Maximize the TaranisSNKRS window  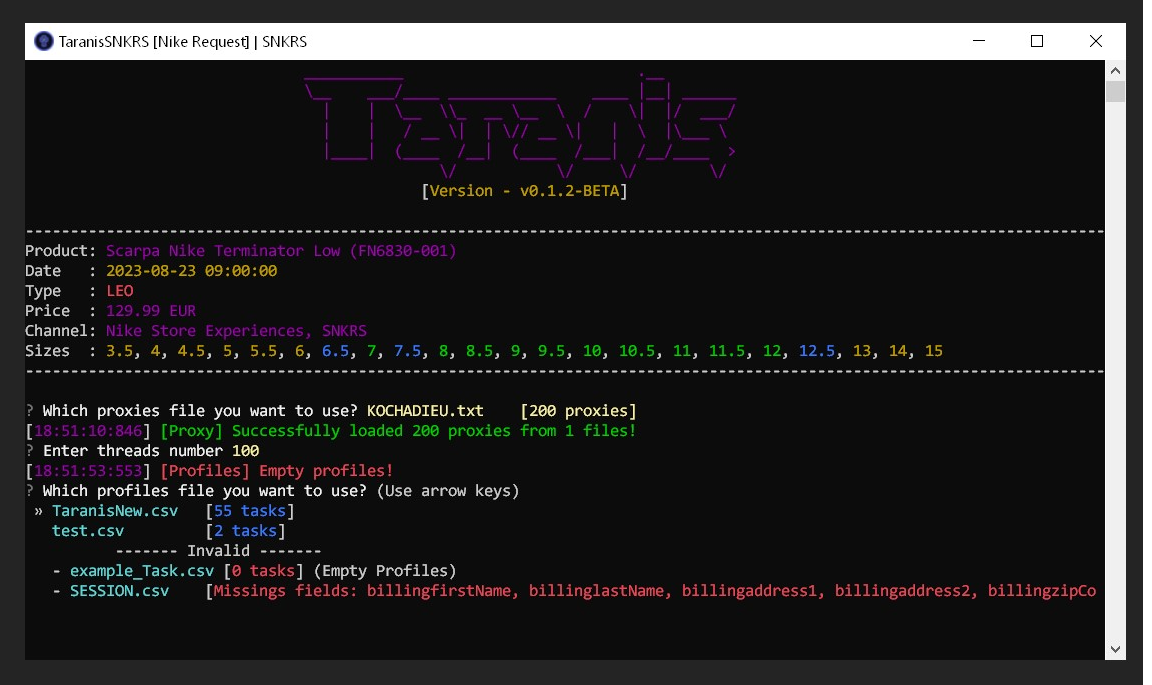point(1037,41)
